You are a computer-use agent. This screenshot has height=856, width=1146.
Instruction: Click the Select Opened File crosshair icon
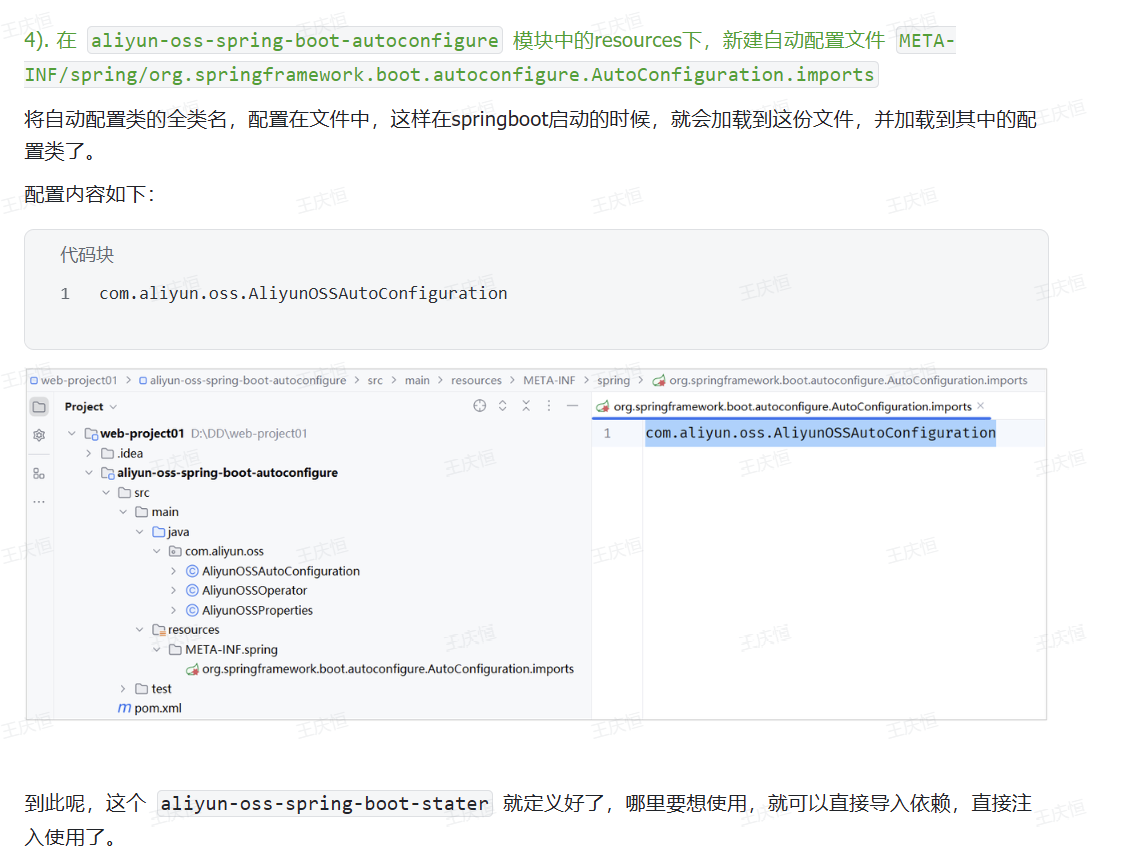point(479,406)
